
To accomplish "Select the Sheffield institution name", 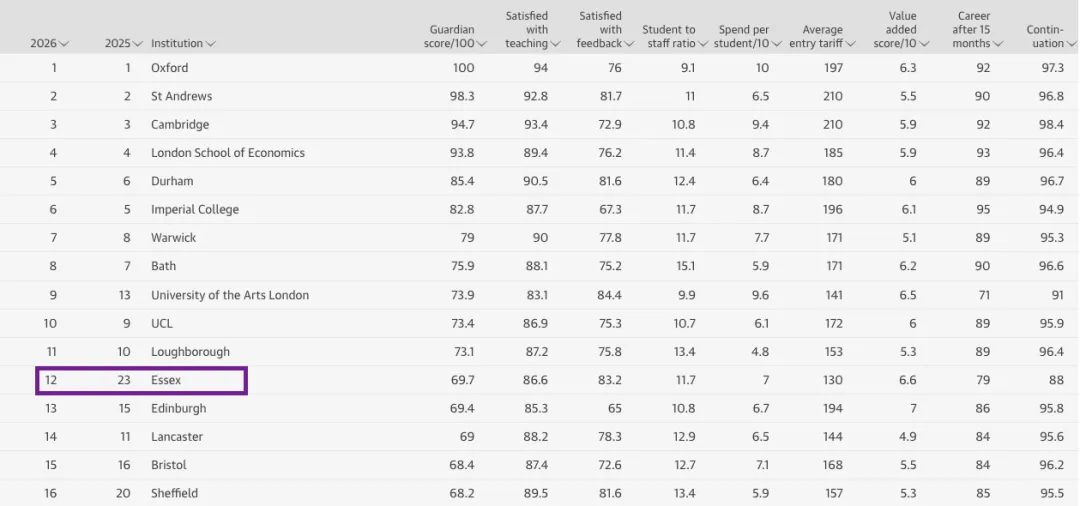I will (x=174, y=493).
